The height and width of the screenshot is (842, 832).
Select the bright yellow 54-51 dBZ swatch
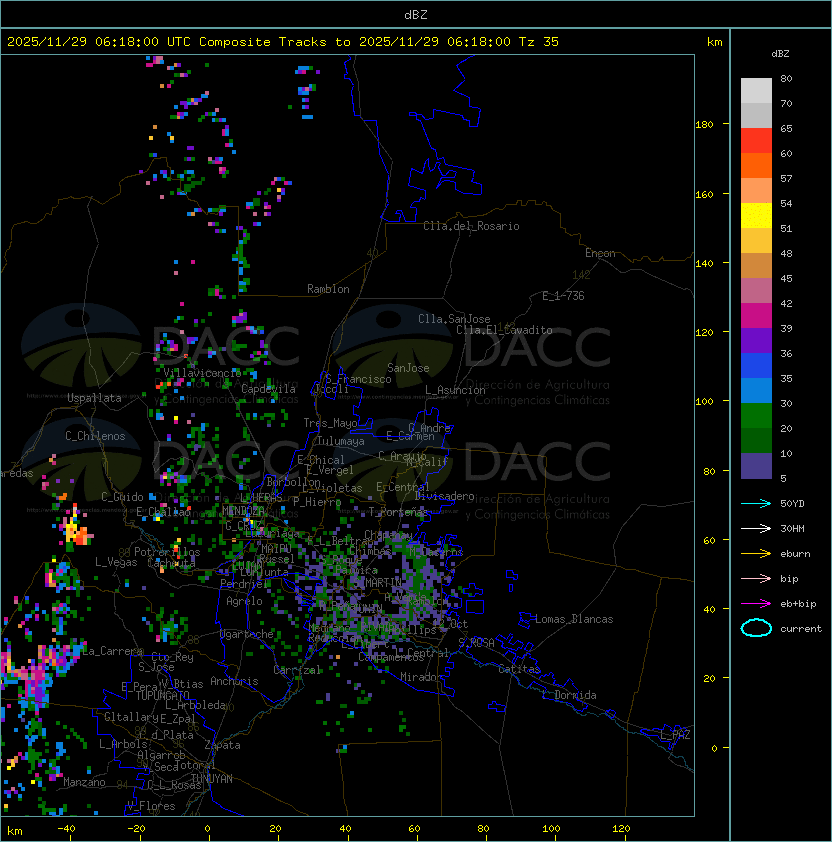756,216
